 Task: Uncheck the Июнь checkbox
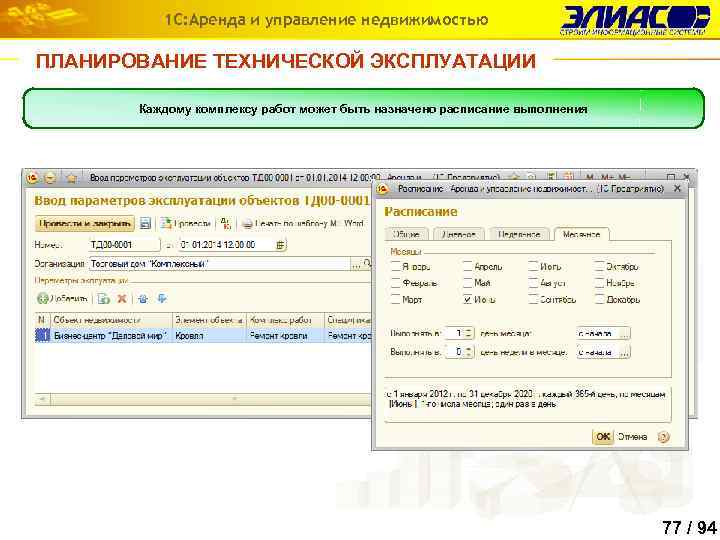467,299
